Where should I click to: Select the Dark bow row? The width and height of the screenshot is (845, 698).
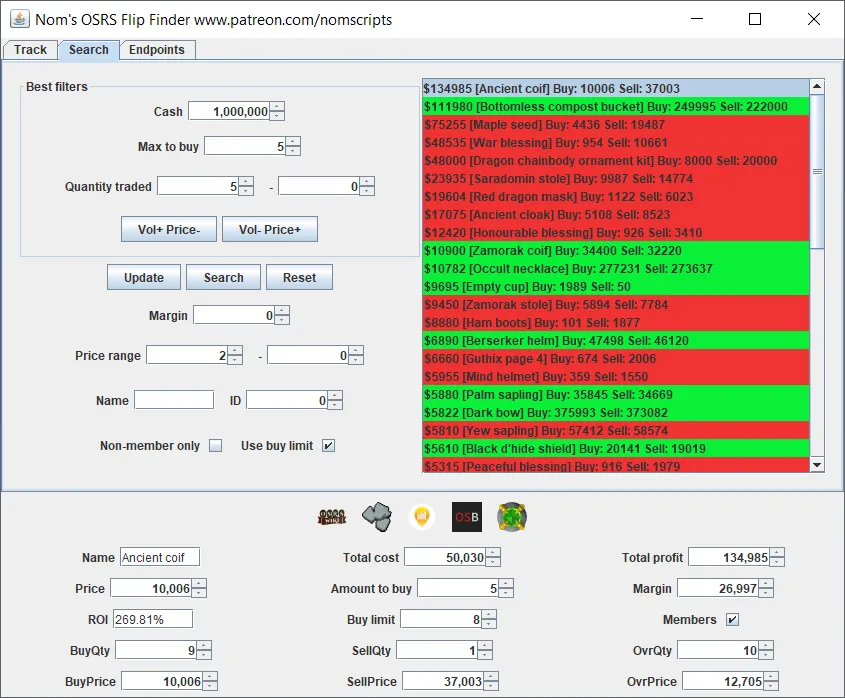click(616, 413)
